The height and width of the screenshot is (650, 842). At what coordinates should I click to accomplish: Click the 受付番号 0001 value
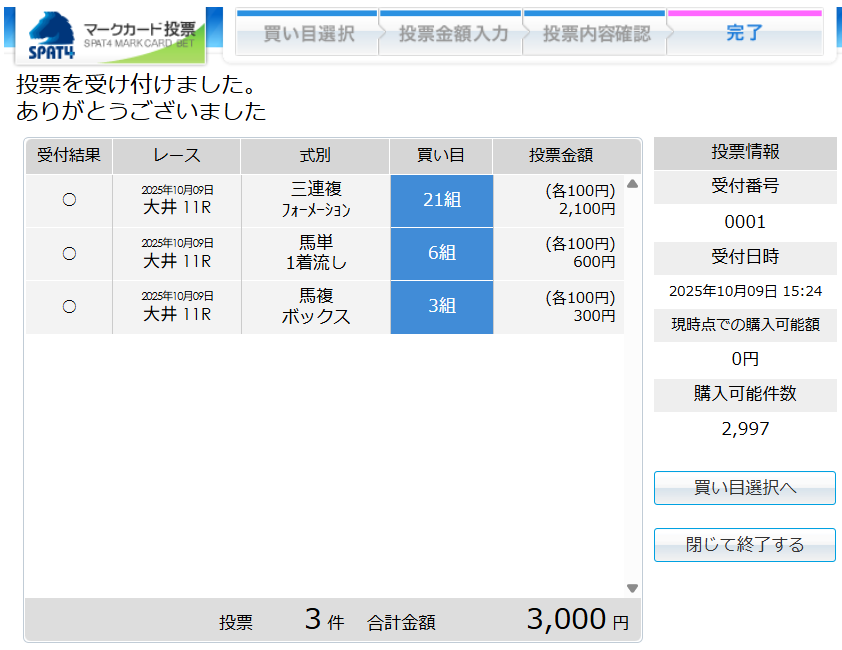[744, 222]
